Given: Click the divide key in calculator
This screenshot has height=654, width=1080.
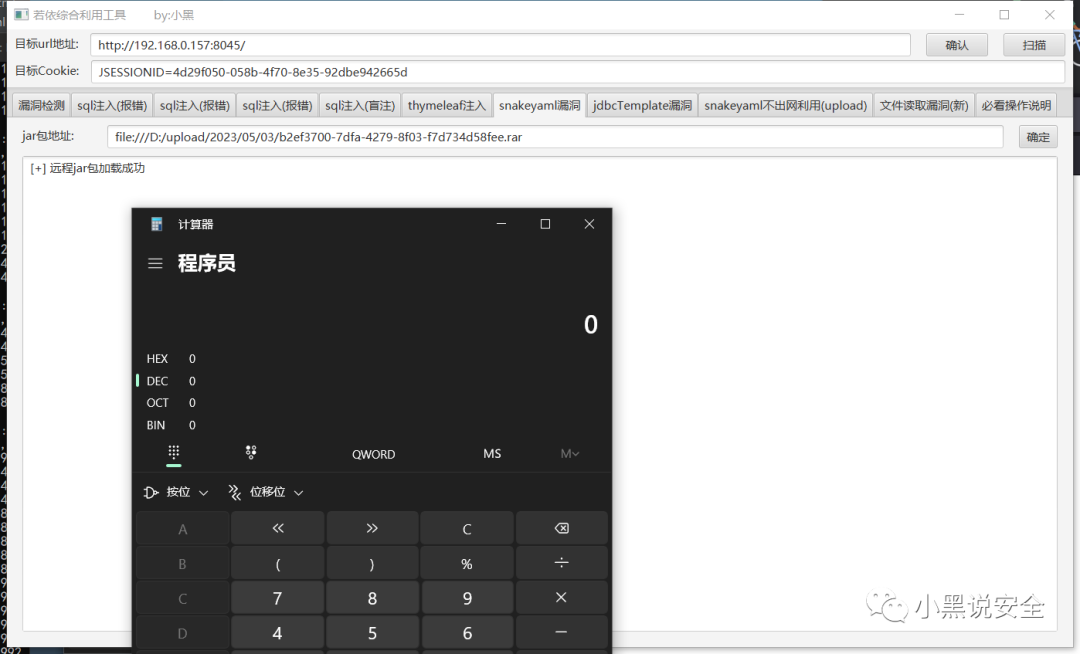Looking at the screenshot, I should tap(561, 563).
